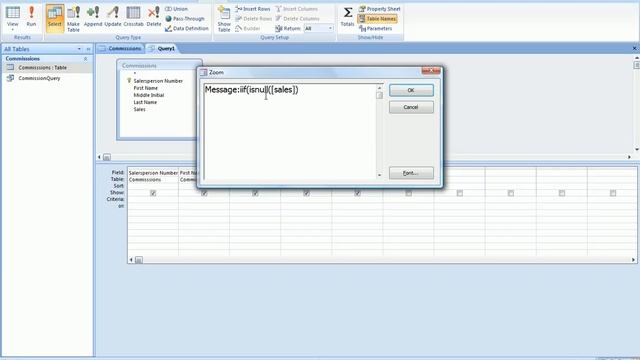Choose the Crosstab query type
Screen dimensions: 640x360
pos(133,18)
